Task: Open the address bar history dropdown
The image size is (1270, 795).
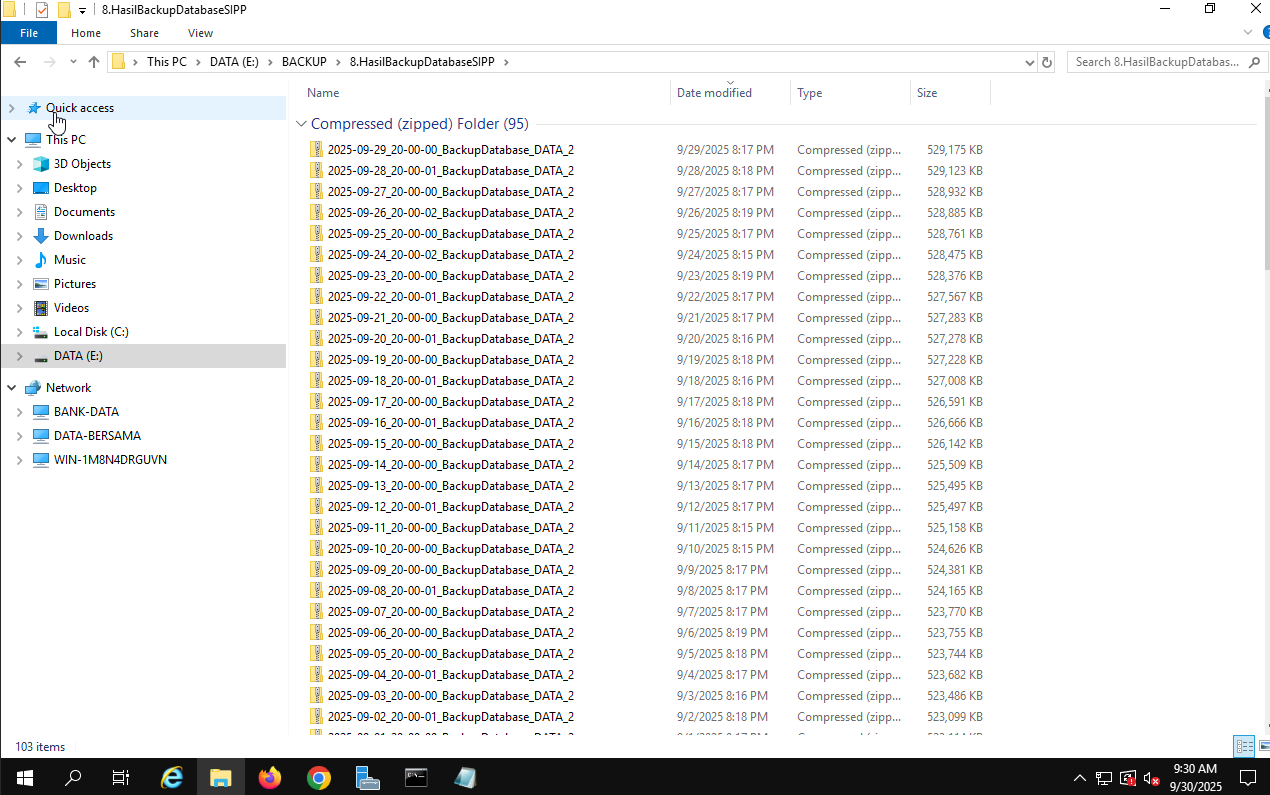Action: click(x=1030, y=62)
